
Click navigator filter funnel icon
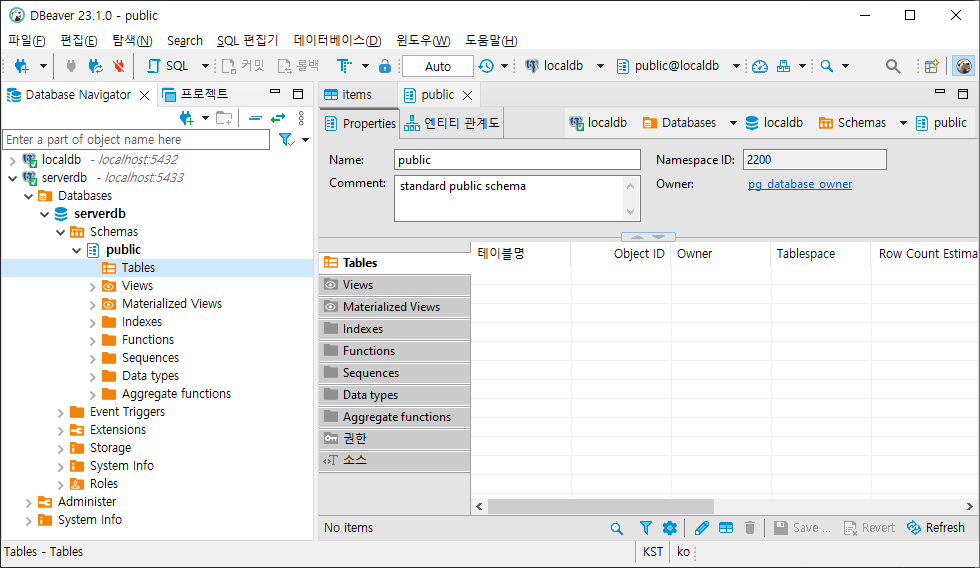[286, 139]
